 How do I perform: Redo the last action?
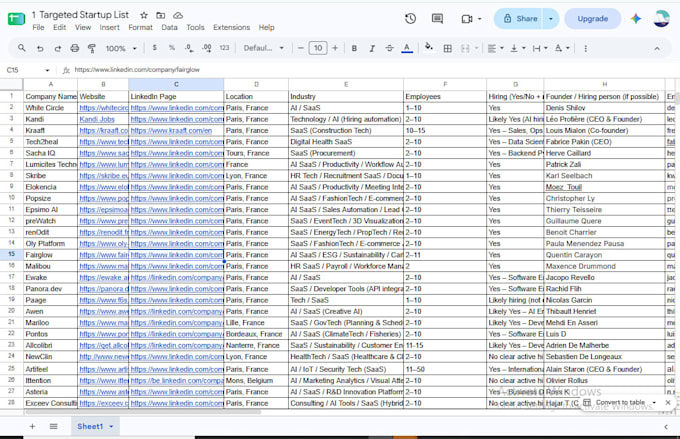pyautogui.click(x=57, y=48)
